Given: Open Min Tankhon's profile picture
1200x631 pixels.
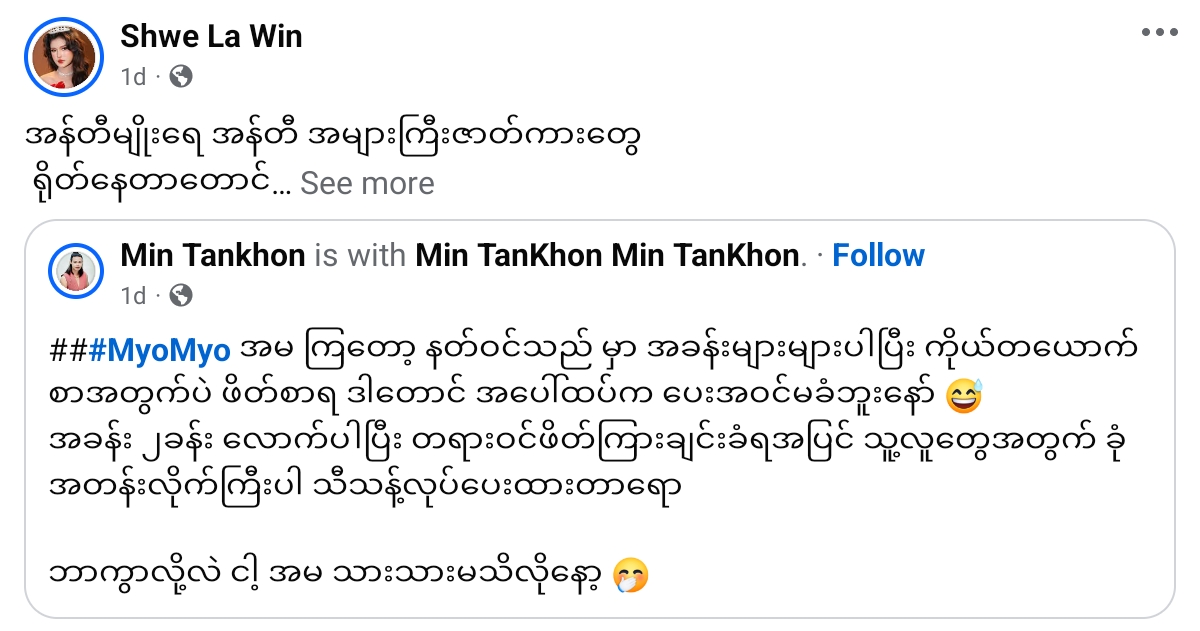Looking at the screenshot, I should 76,270.
